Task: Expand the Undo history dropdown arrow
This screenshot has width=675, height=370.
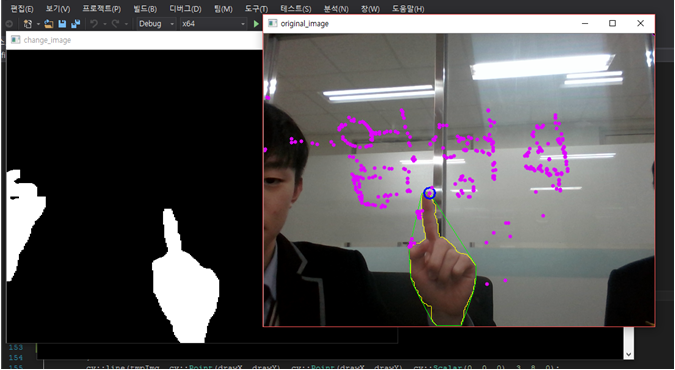Action: point(105,24)
